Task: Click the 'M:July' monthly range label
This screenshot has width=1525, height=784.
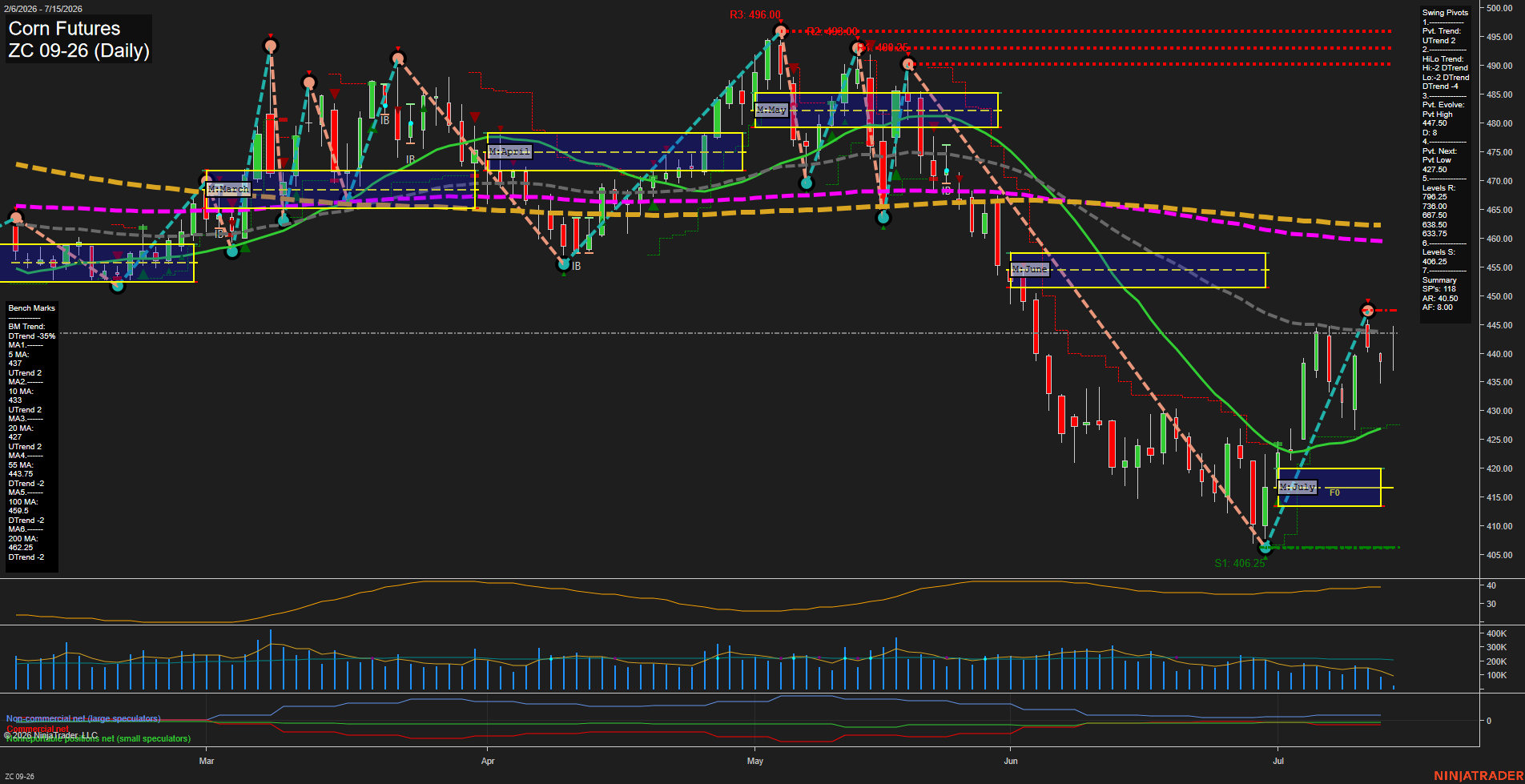Action: (x=1298, y=487)
